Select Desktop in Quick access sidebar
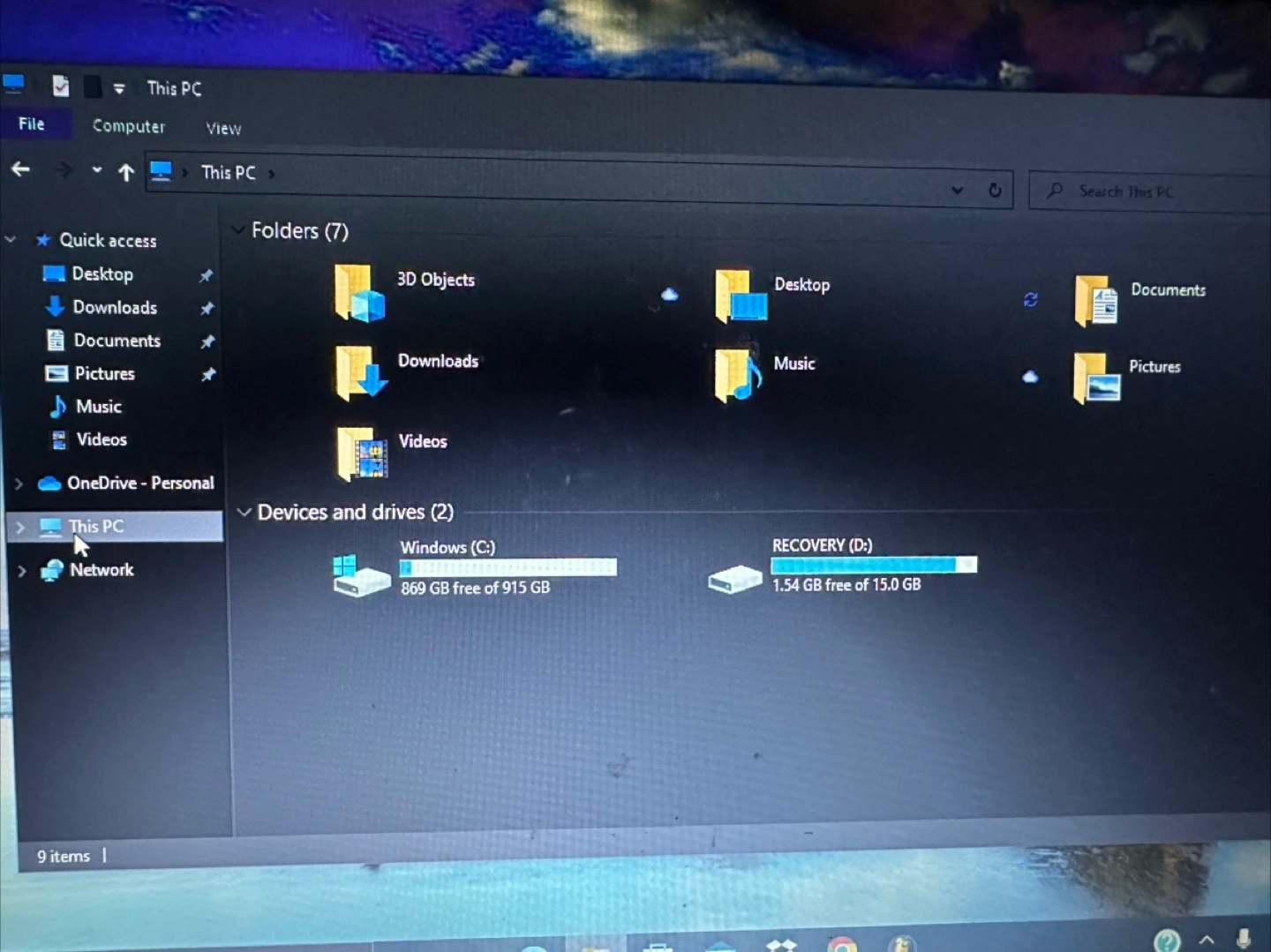Viewport: 1271px width, 952px height. point(103,274)
